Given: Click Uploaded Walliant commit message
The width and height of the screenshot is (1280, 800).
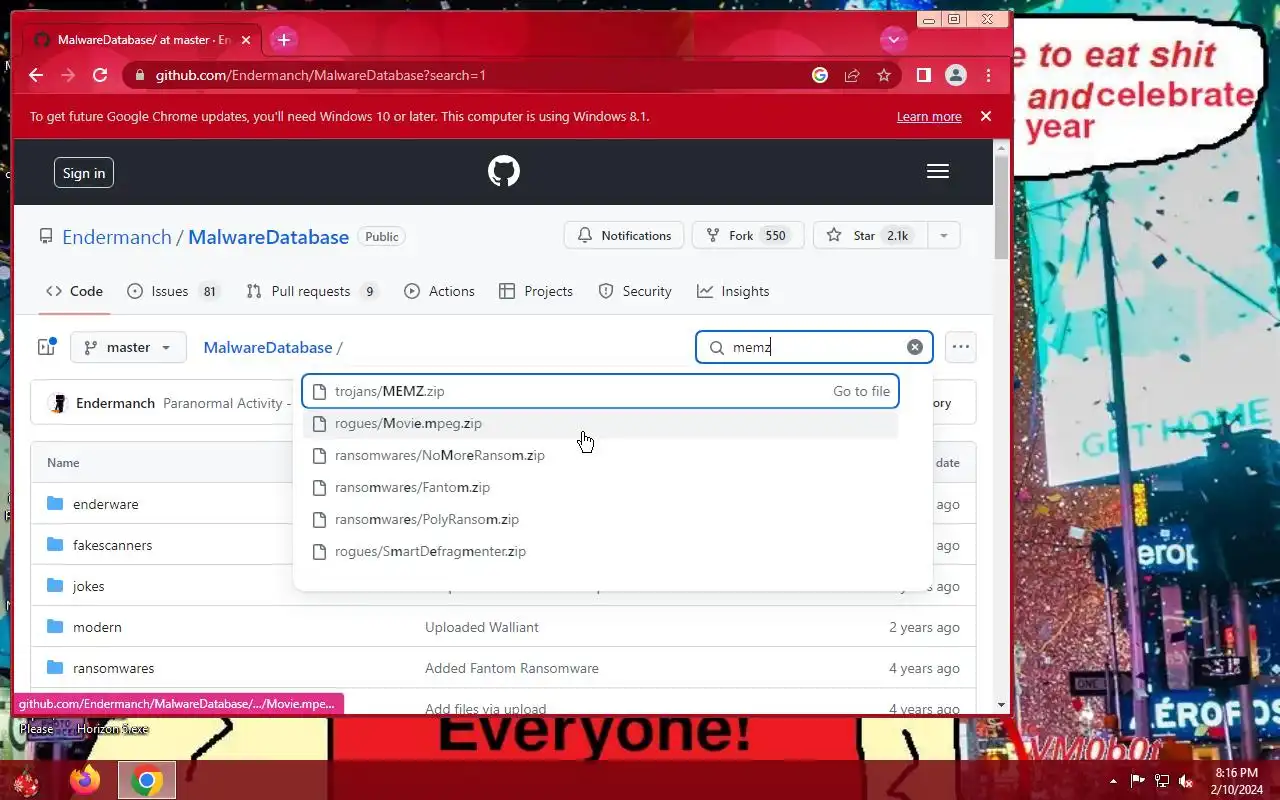Looking at the screenshot, I should pyautogui.click(x=482, y=627).
